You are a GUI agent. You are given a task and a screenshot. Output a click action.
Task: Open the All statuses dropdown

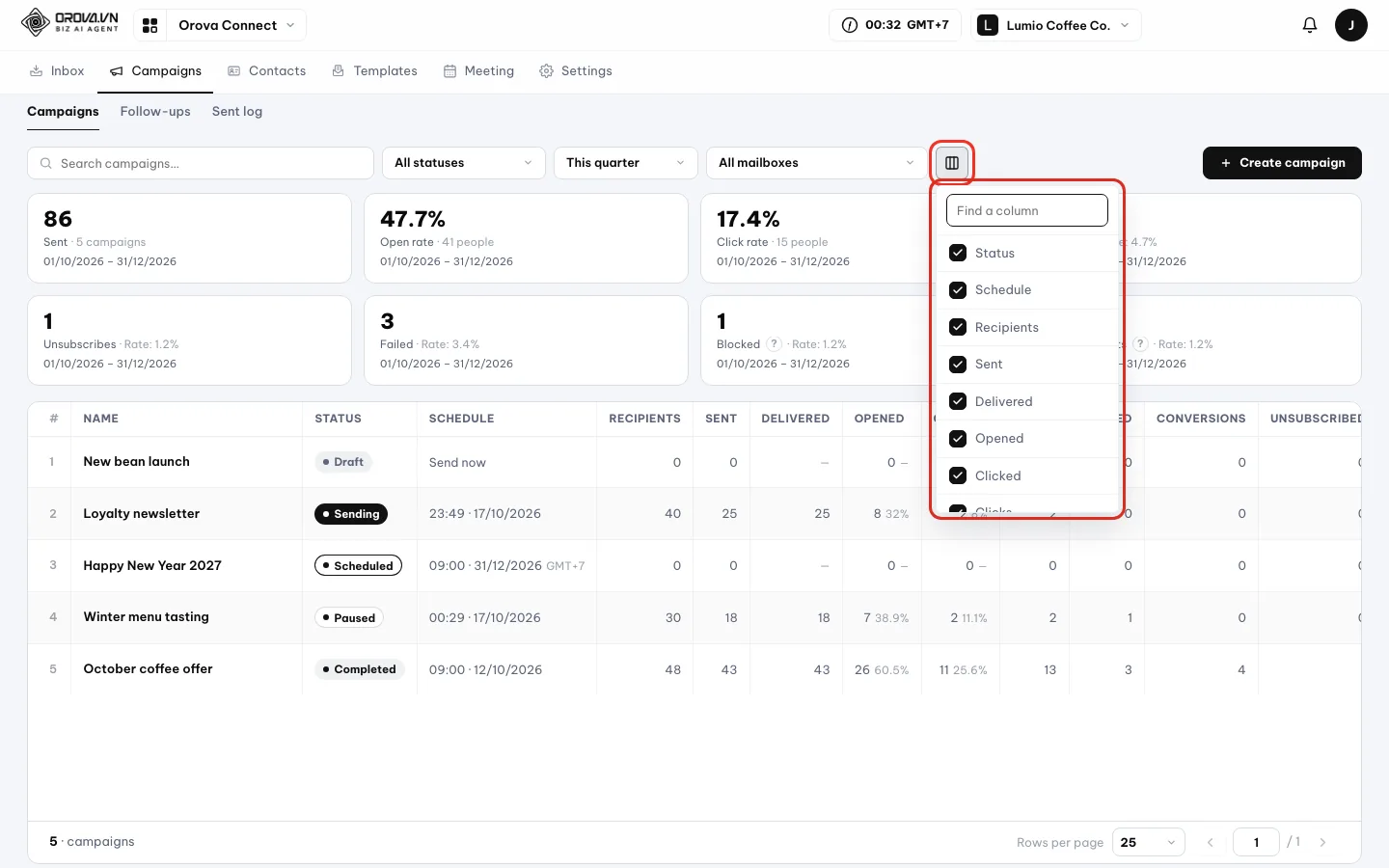coord(464,163)
